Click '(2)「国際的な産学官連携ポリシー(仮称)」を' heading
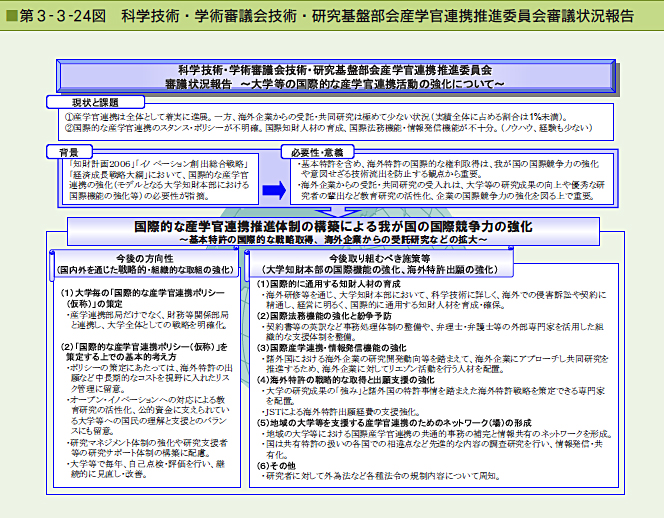 point(144,346)
